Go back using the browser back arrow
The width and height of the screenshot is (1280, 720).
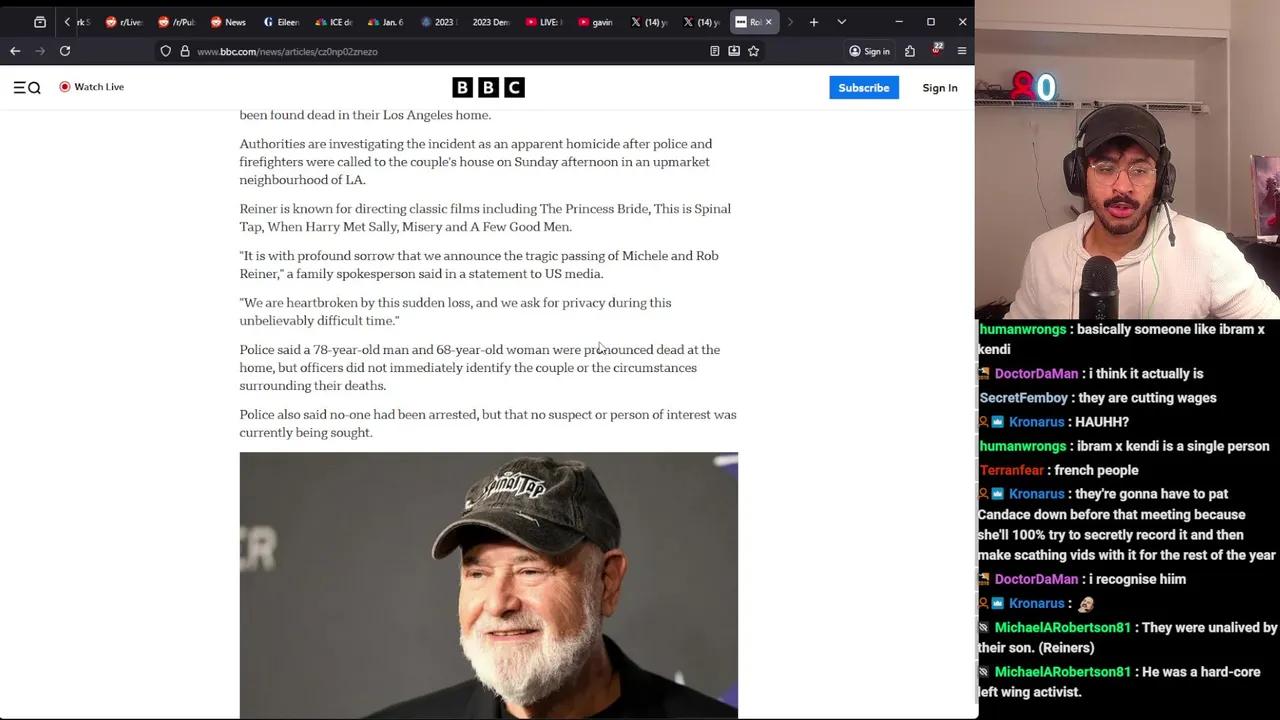[x=15, y=51]
